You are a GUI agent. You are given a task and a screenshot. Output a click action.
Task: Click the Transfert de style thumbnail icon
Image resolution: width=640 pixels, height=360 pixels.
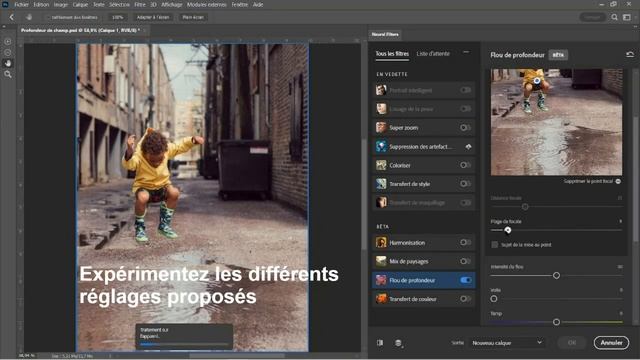pos(381,184)
